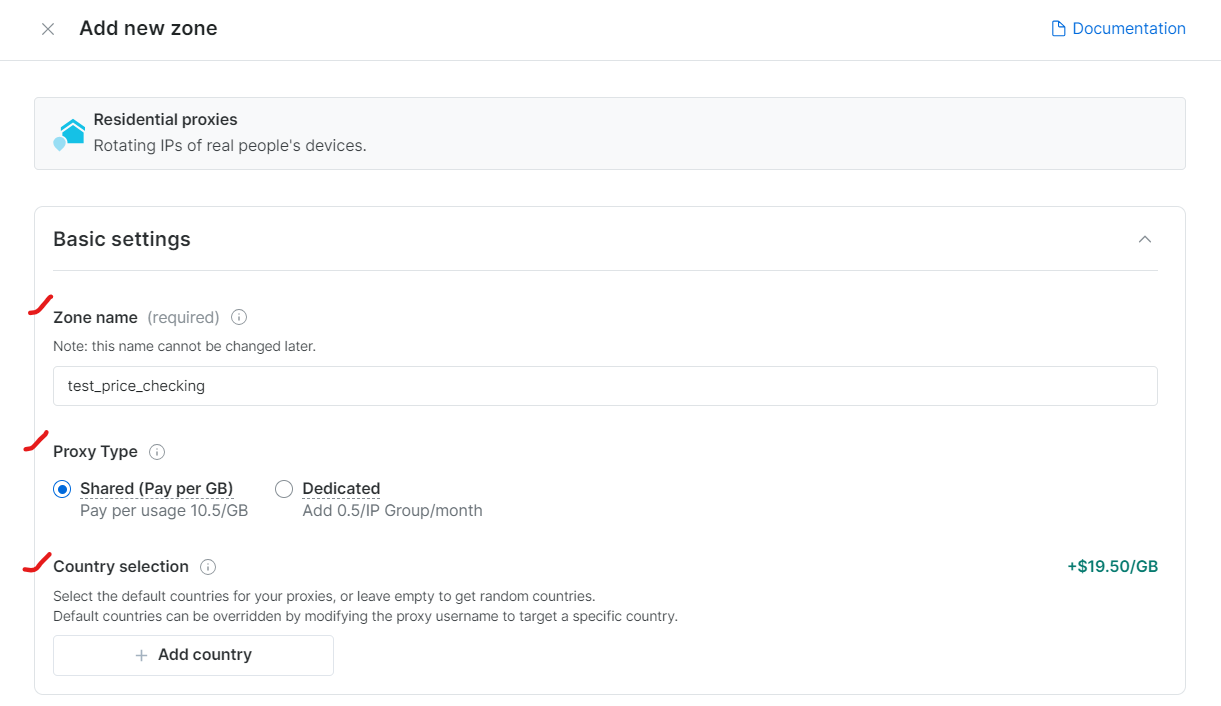The image size is (1221, 706).
Task: Show info tooltip for Country selection
Action: coord(208,567)
